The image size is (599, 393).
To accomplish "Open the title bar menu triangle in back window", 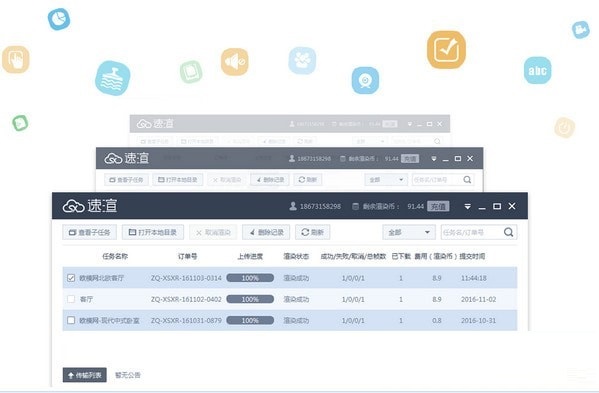I will click(410, 124).
